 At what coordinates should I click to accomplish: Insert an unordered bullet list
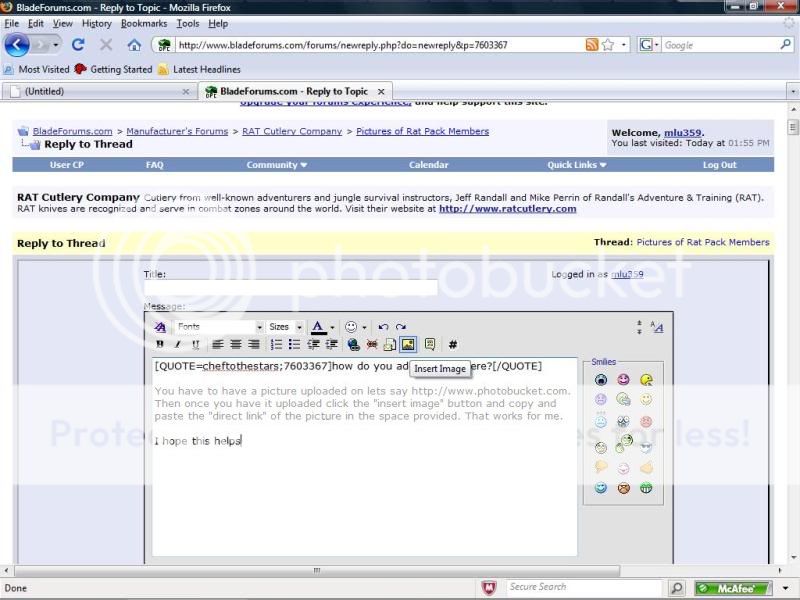point(294,344)
